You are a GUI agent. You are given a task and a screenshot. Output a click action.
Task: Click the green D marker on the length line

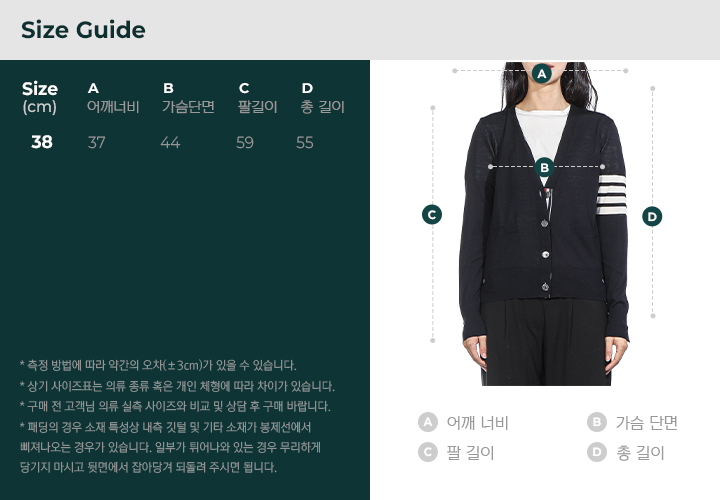(x=652, y=216)
